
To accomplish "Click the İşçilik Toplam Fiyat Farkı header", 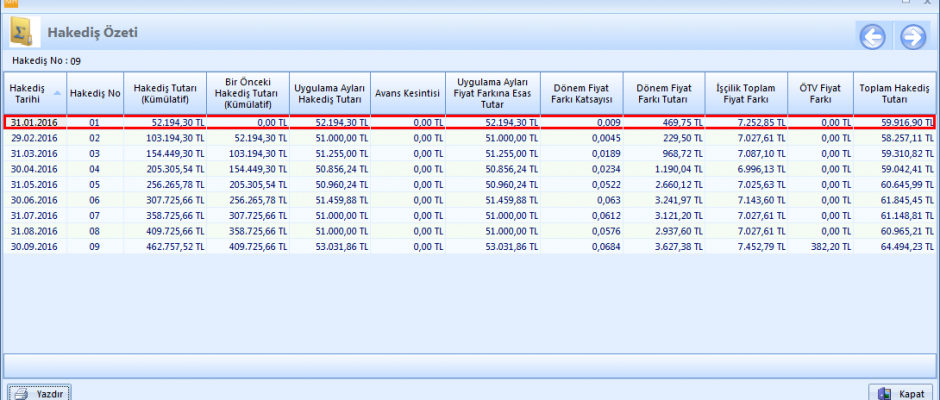I will point(746,93).
